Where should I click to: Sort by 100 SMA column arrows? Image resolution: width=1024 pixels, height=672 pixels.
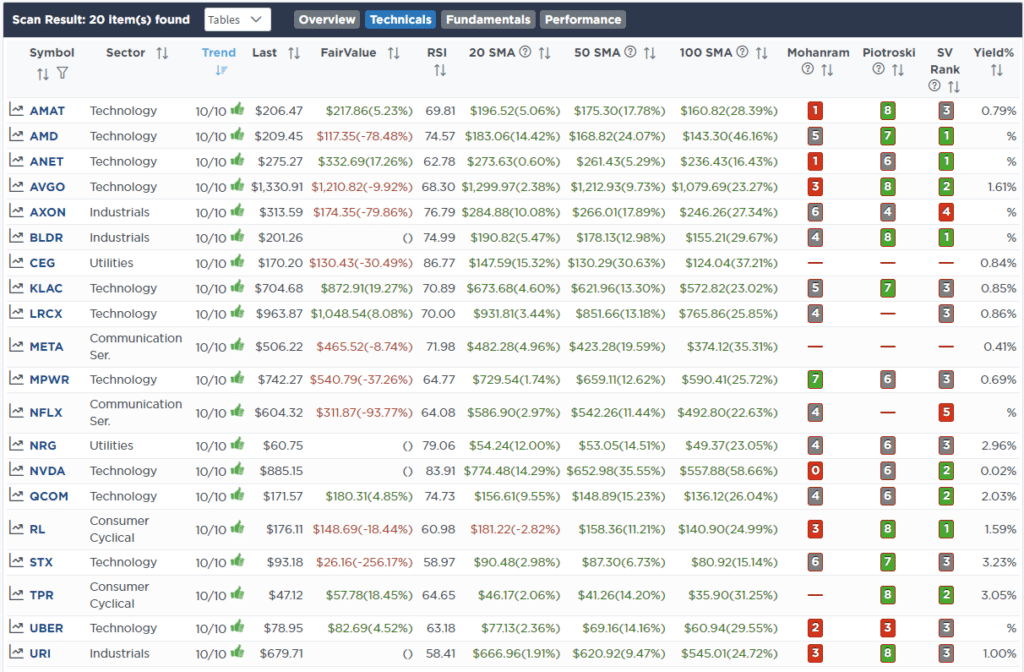point(761,53)
